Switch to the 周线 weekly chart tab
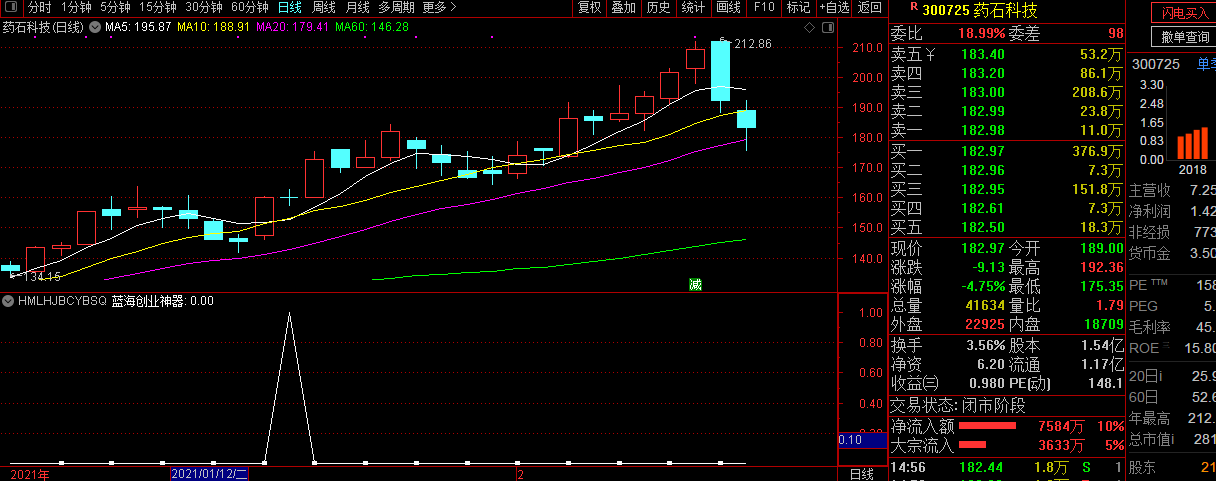The width and height of the screenshot is (1216, 481). coord(324,8)
